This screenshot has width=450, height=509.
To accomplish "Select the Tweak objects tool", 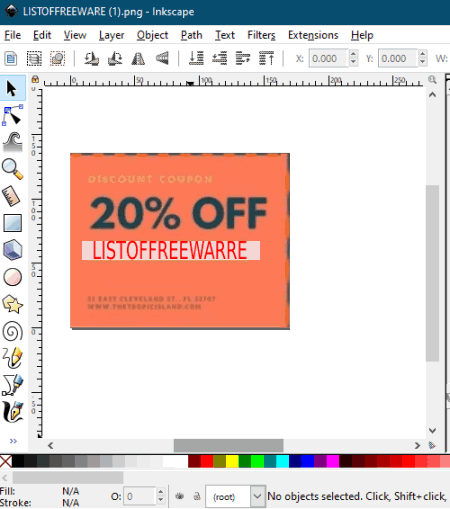I will pyautogui.click(x=12, y=142).
